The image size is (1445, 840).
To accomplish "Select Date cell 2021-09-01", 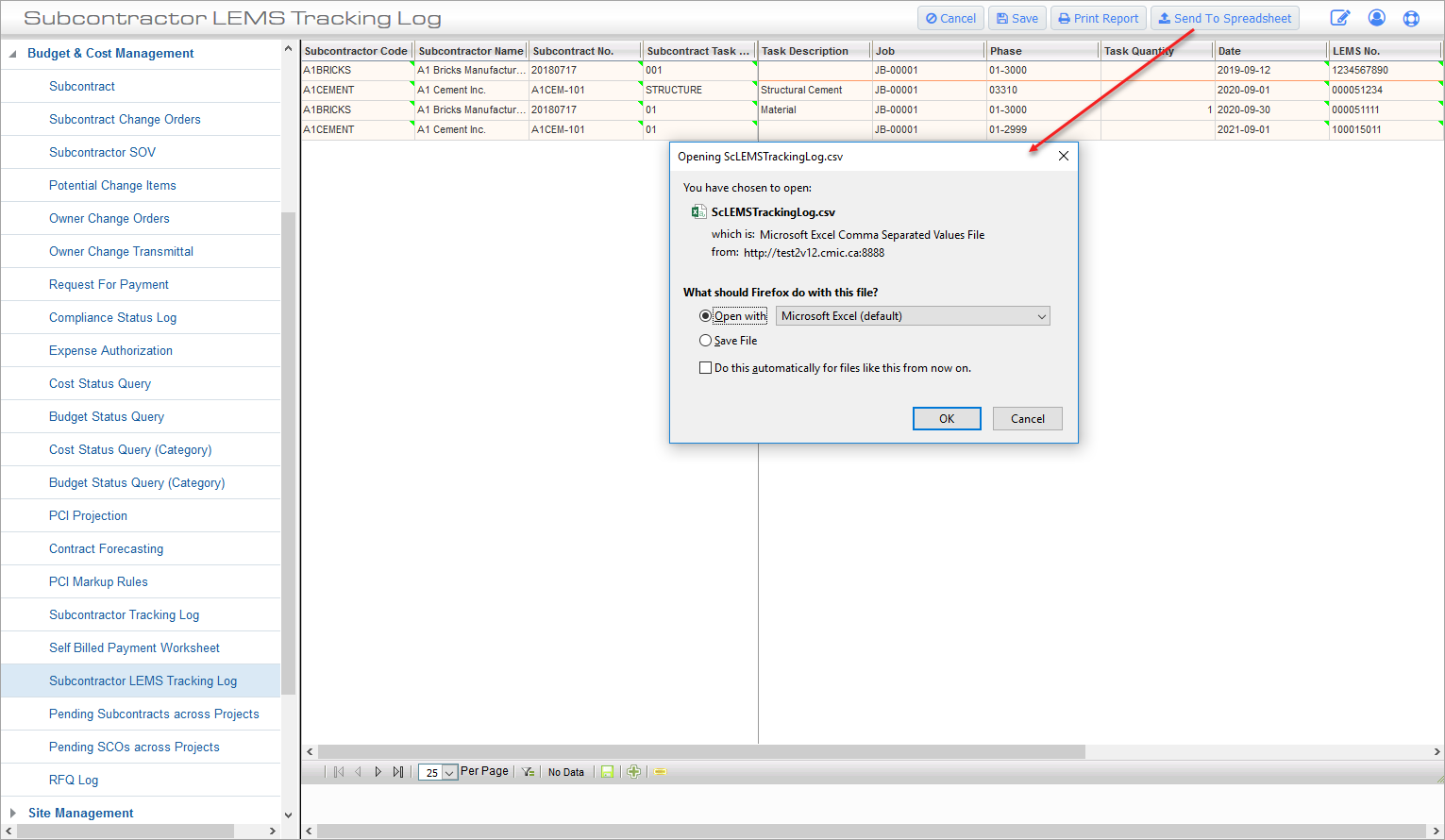I will pos(1271,129).
